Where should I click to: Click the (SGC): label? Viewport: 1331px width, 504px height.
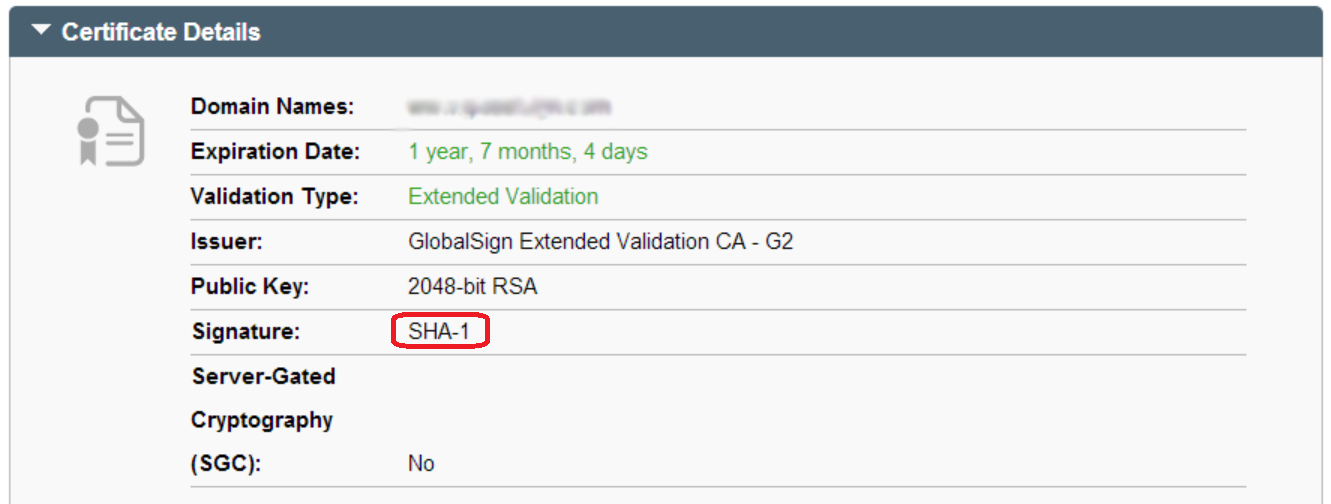coord(226,464)
